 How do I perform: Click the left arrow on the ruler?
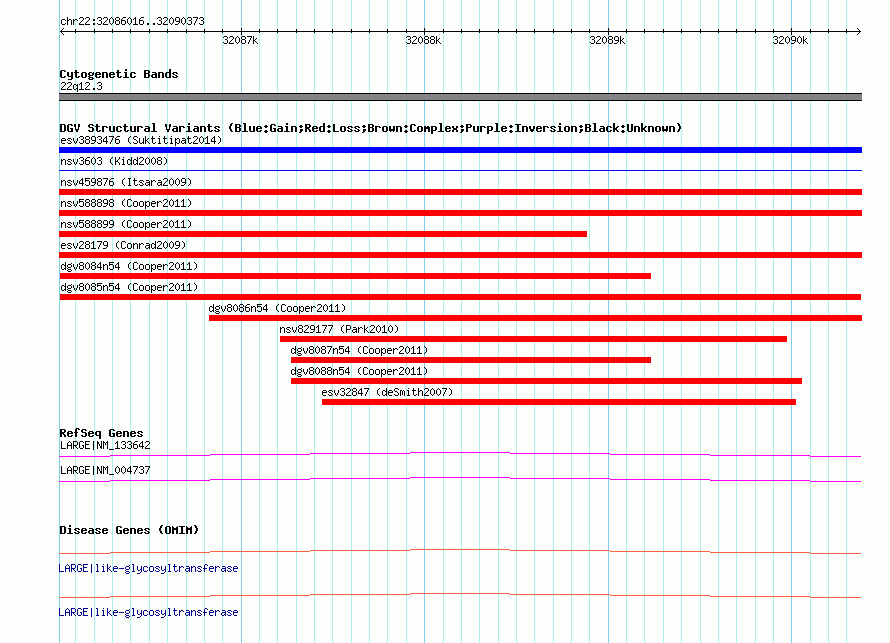(62, 31)
